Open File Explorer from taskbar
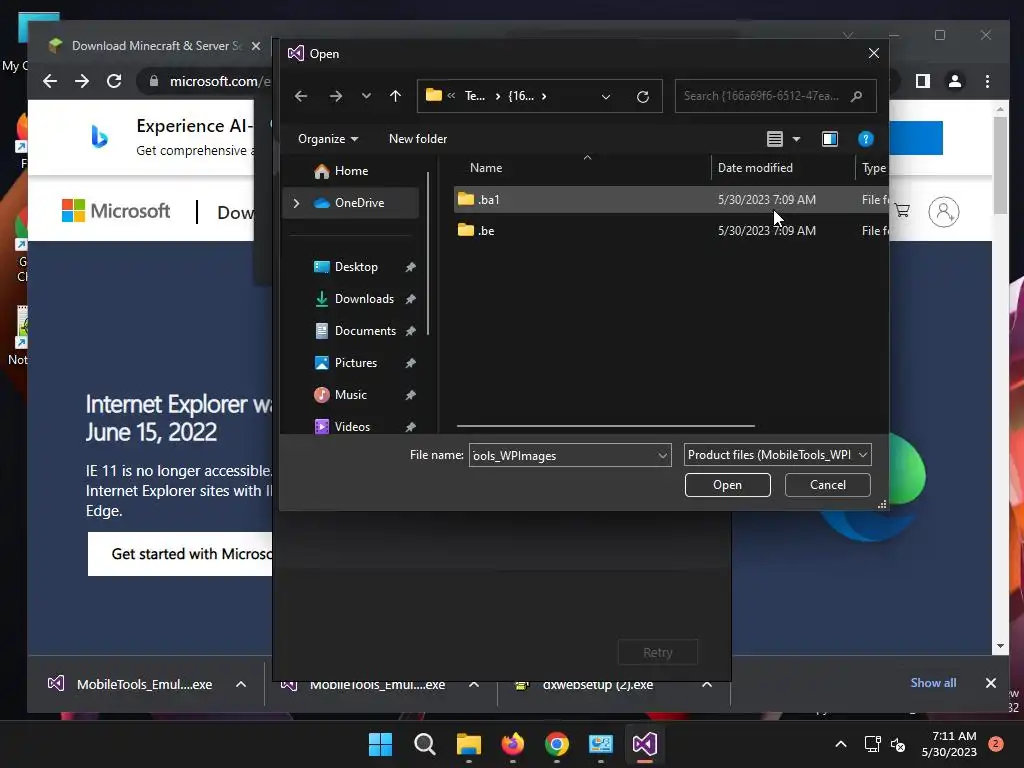The image size is (1024, 768). point(468,744)
